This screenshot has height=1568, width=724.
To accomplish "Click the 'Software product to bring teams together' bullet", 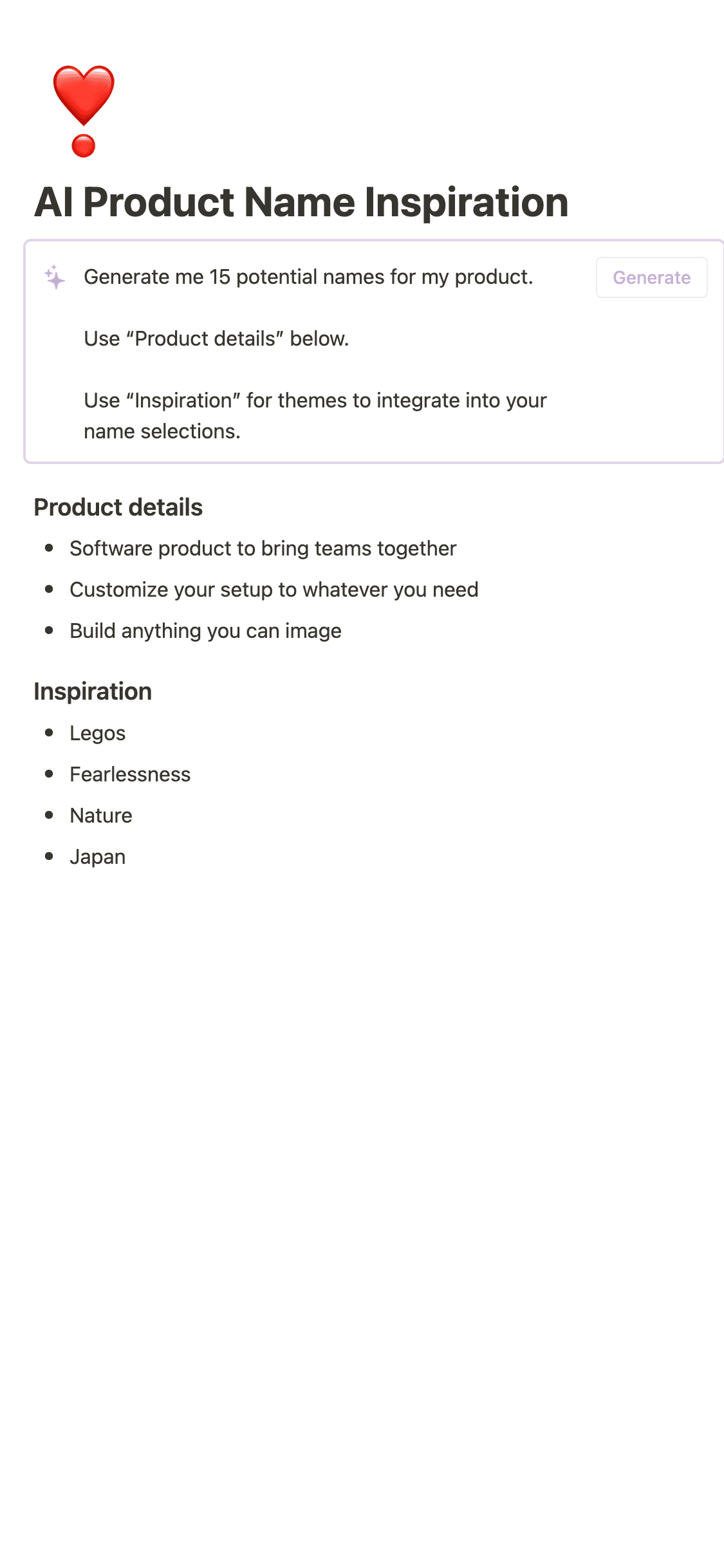I will [263, 548].
